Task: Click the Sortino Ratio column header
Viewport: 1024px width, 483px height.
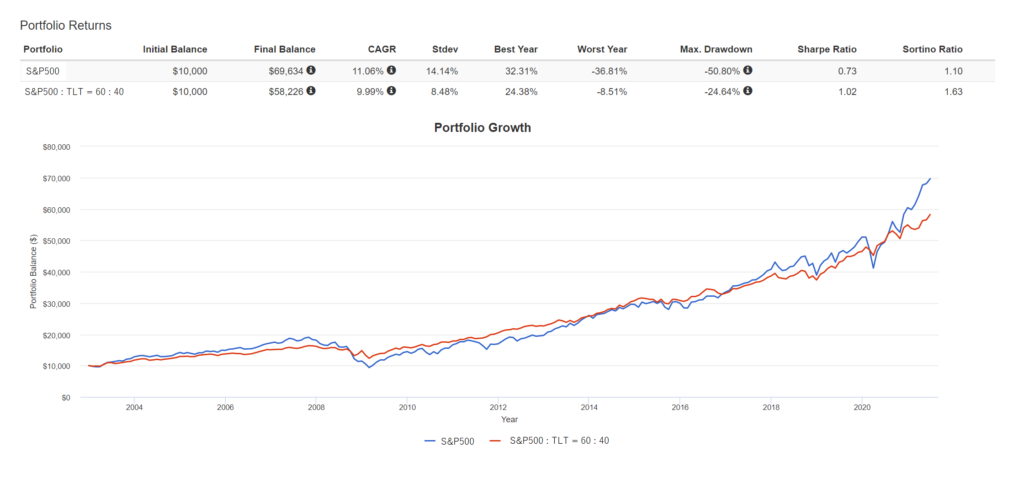Action: [x=932, y=49]
